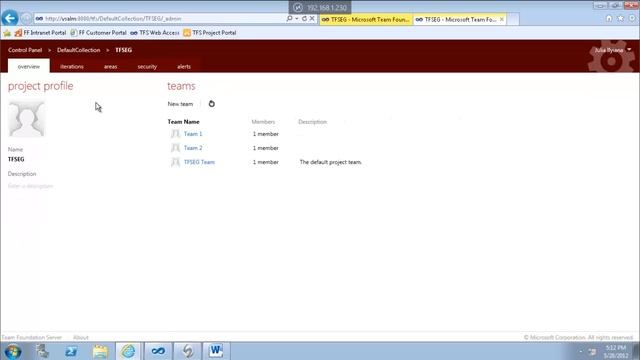This screenshot has width=640, height=360.
Task: Launch PowerShell from the taskbar
Action: 71,351
